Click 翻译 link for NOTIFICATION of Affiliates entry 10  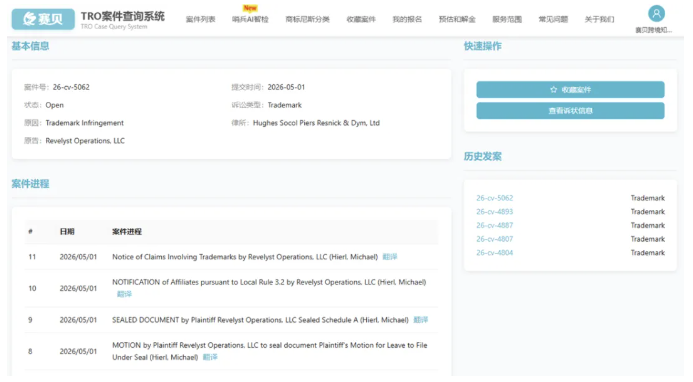124,294
